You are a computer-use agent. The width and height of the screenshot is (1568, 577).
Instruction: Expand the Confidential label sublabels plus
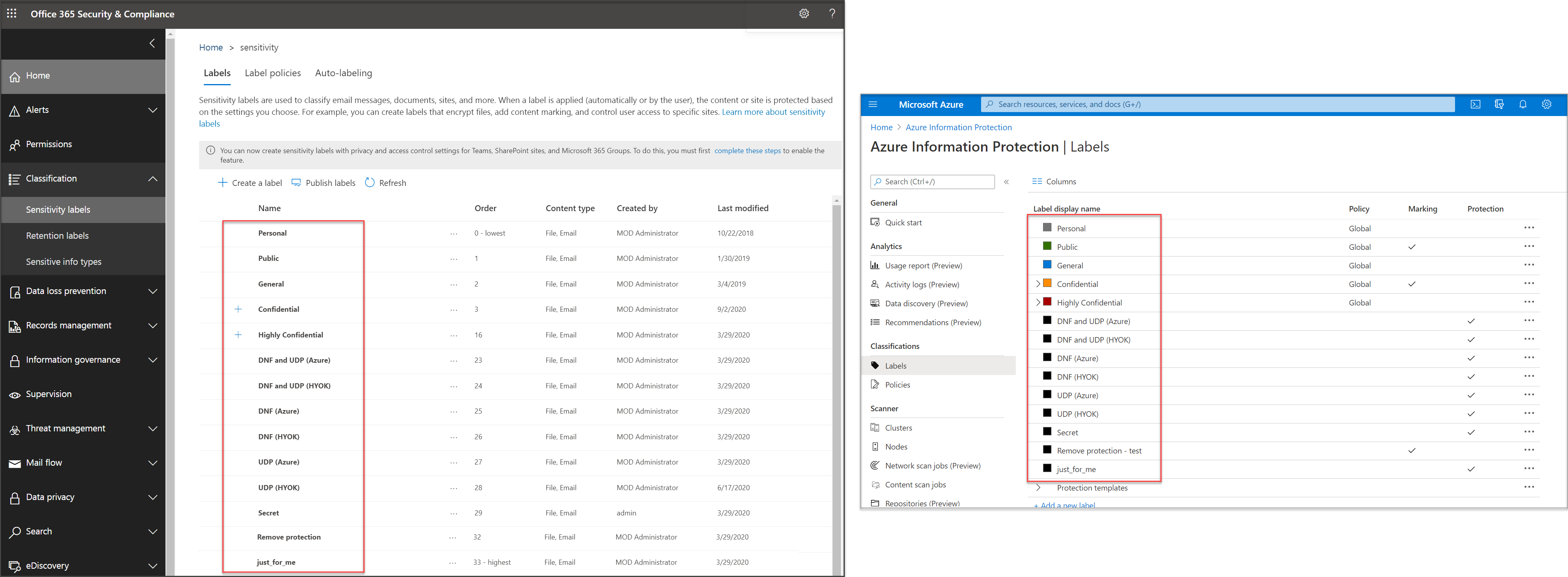click(x=238, y=309)
